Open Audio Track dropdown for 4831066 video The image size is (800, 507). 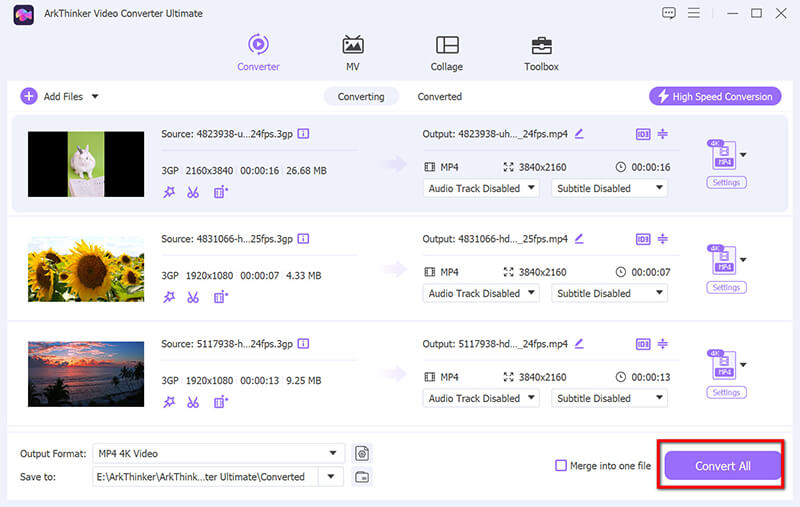click(x=481, y=293)
